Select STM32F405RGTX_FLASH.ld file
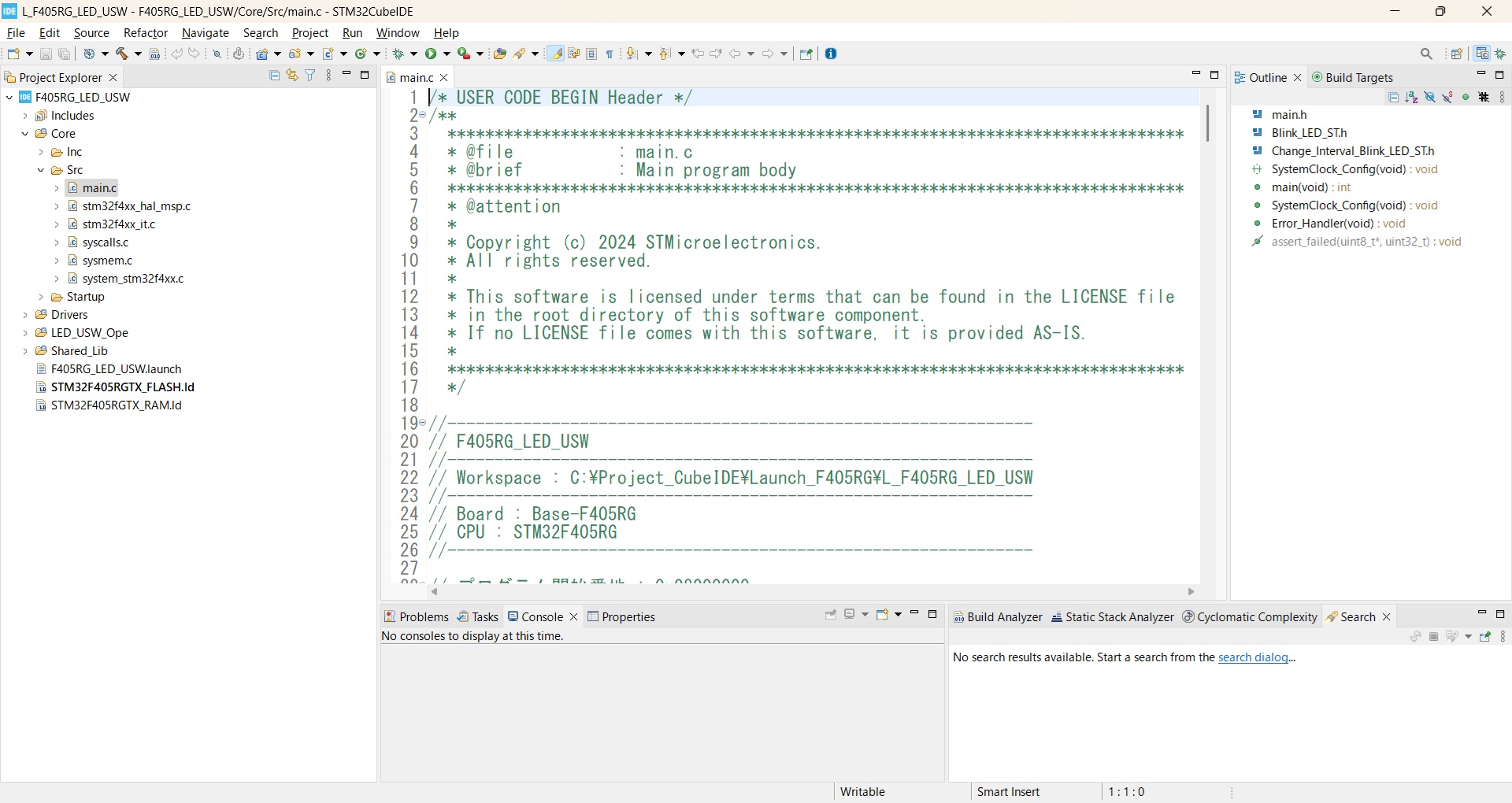This screenshot has height=803, width=1512. click(122, 387)
